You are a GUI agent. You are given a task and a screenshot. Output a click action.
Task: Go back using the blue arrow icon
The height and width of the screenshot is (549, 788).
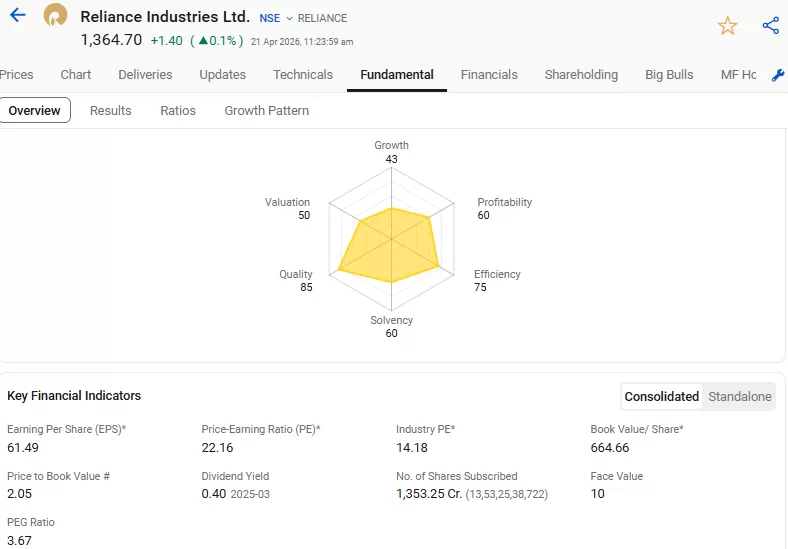pyautogui.click(x=18, y=15)
